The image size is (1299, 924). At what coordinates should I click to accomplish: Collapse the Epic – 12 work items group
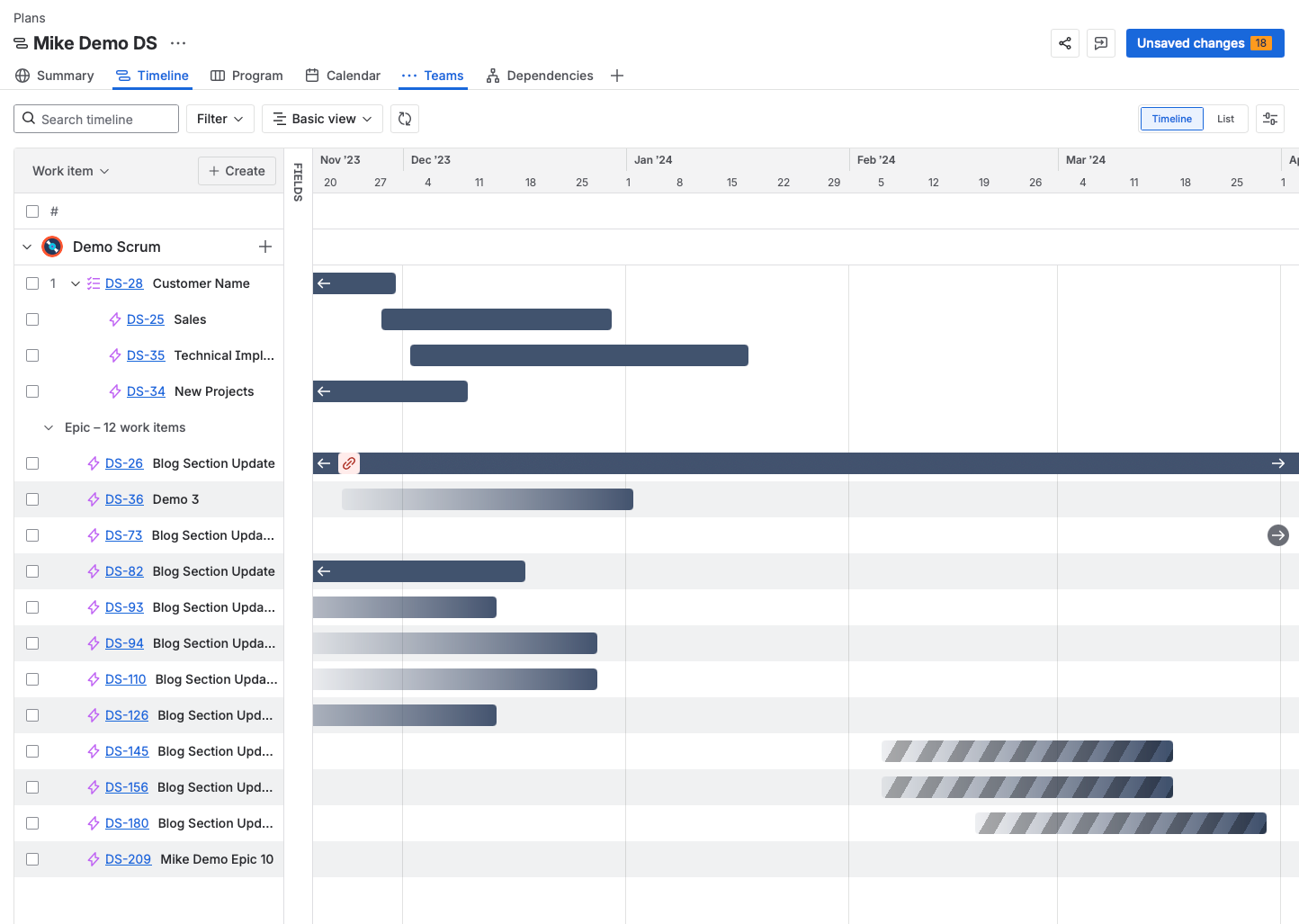tap(49, 427)
